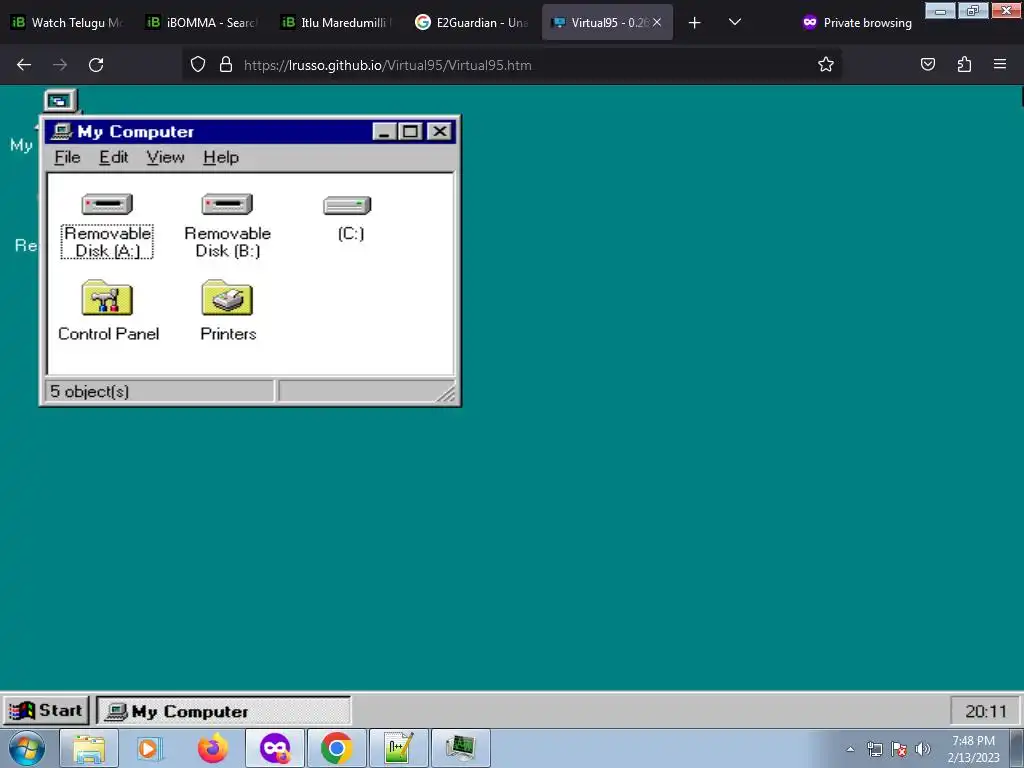Open the Edit menu in My Computer
The image size is (1024, 768).
(x=114, y=157)
